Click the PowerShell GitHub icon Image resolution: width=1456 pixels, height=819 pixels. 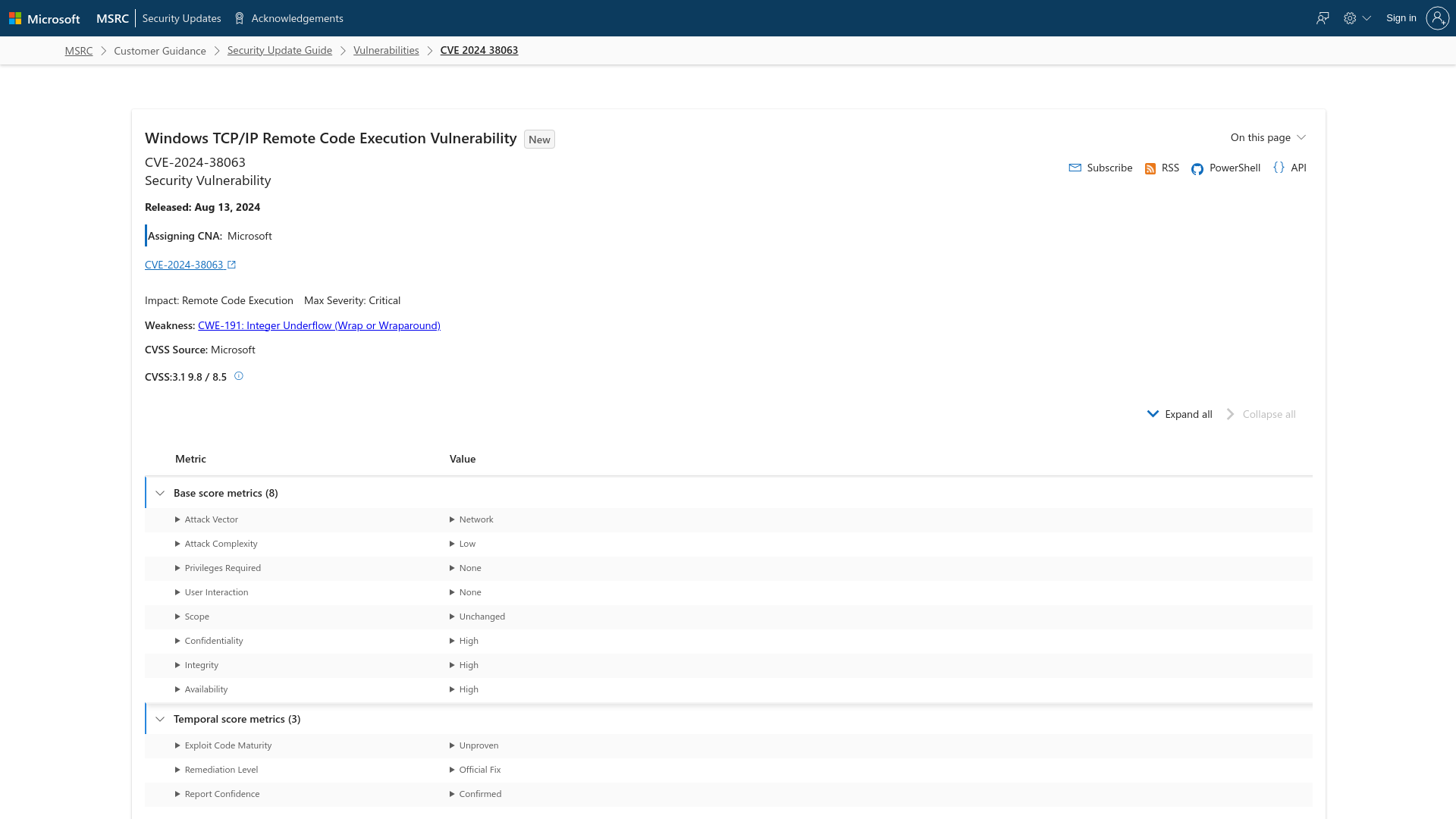(1197, 168)
